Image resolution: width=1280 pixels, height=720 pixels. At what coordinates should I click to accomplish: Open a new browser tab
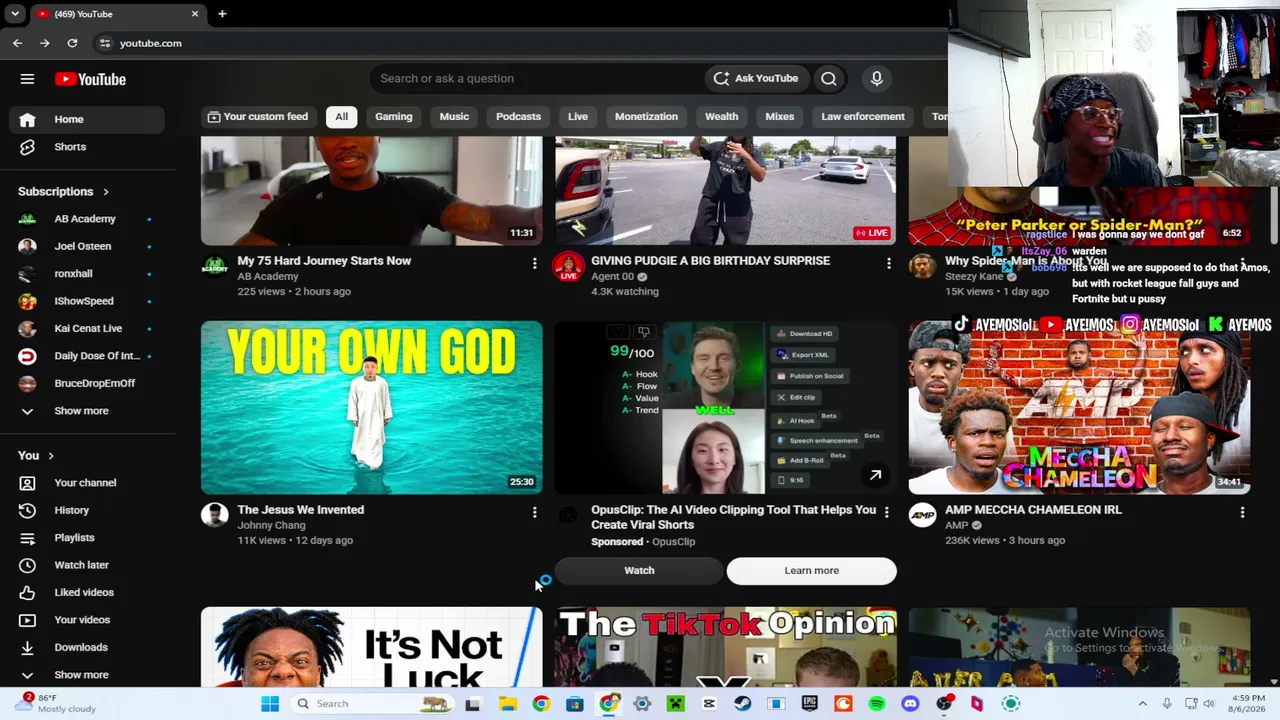point(222,14)
